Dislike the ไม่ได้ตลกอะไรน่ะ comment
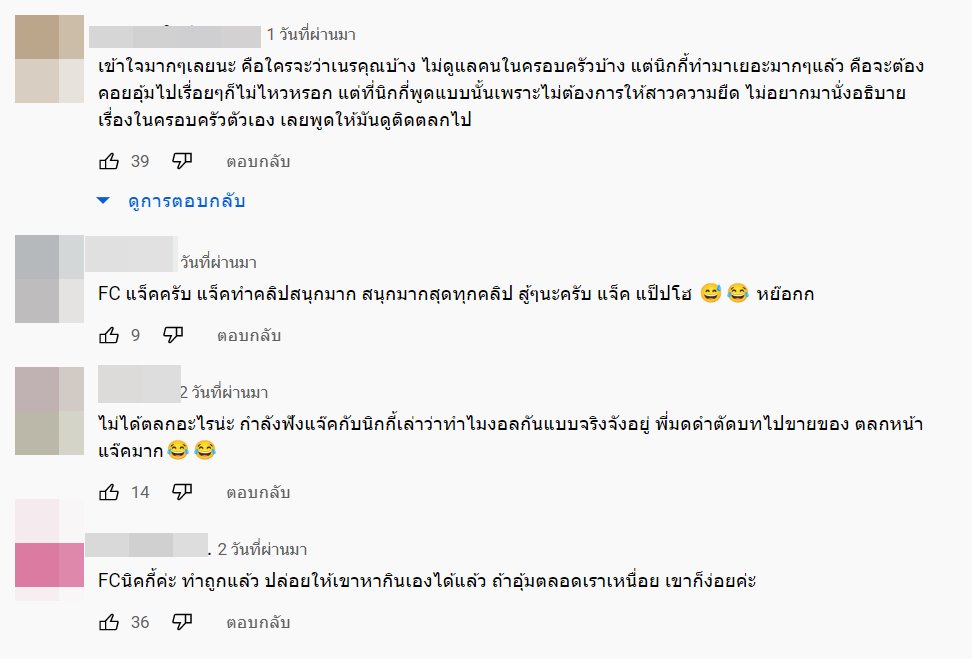 coord(181,491)
